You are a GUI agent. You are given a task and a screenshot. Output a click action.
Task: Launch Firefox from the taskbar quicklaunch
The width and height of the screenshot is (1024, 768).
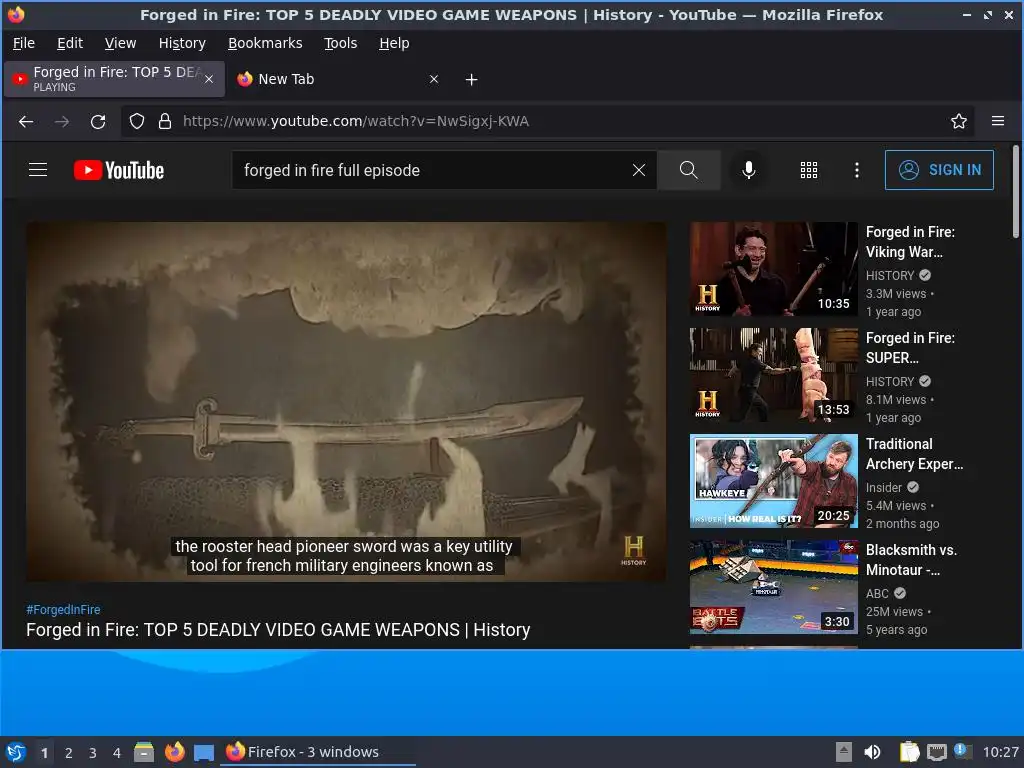click(x=174, y=752)
